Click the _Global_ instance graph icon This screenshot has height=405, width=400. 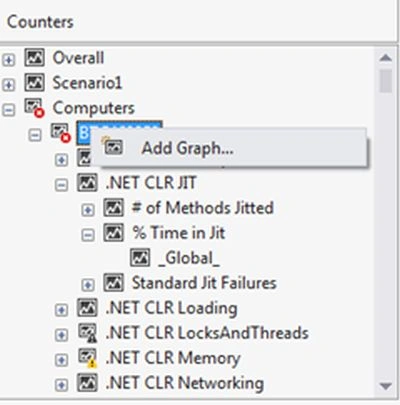coord(140,258)
